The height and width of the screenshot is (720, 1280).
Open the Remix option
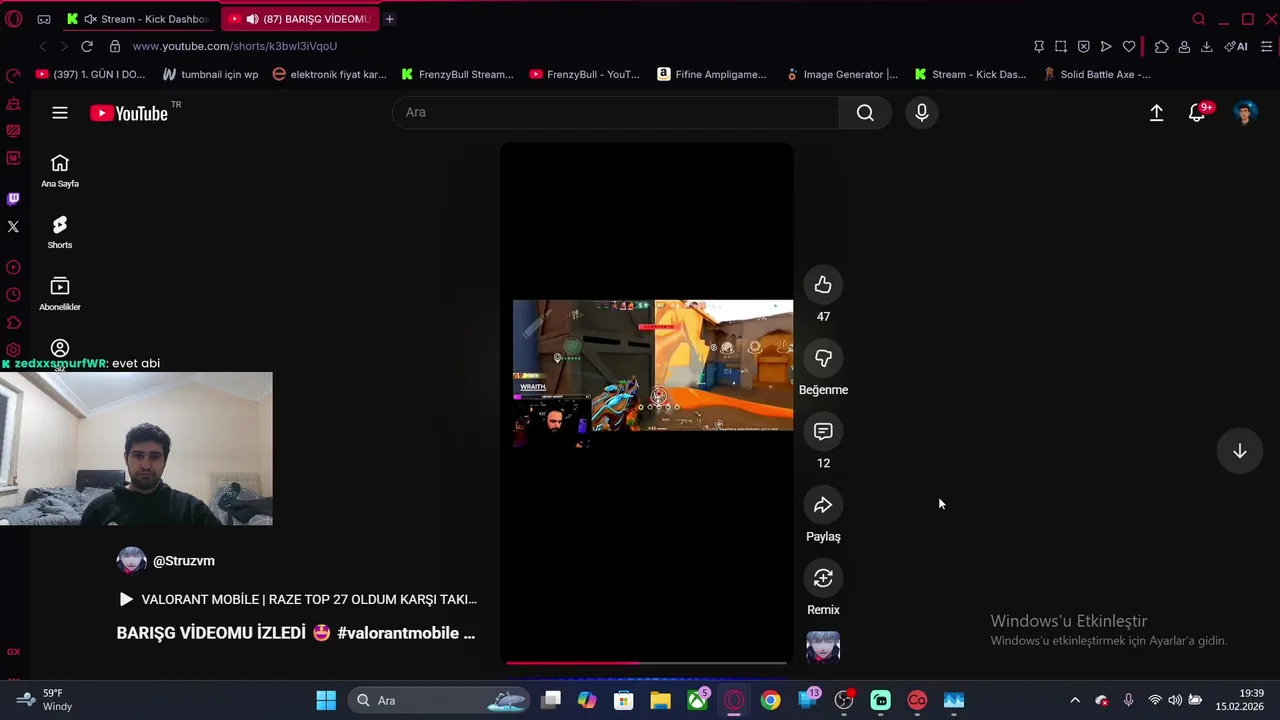coord(823,578)
